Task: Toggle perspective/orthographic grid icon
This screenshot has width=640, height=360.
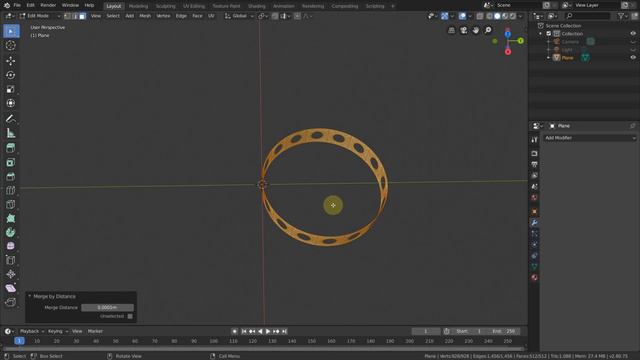Action: click(451, 30)
